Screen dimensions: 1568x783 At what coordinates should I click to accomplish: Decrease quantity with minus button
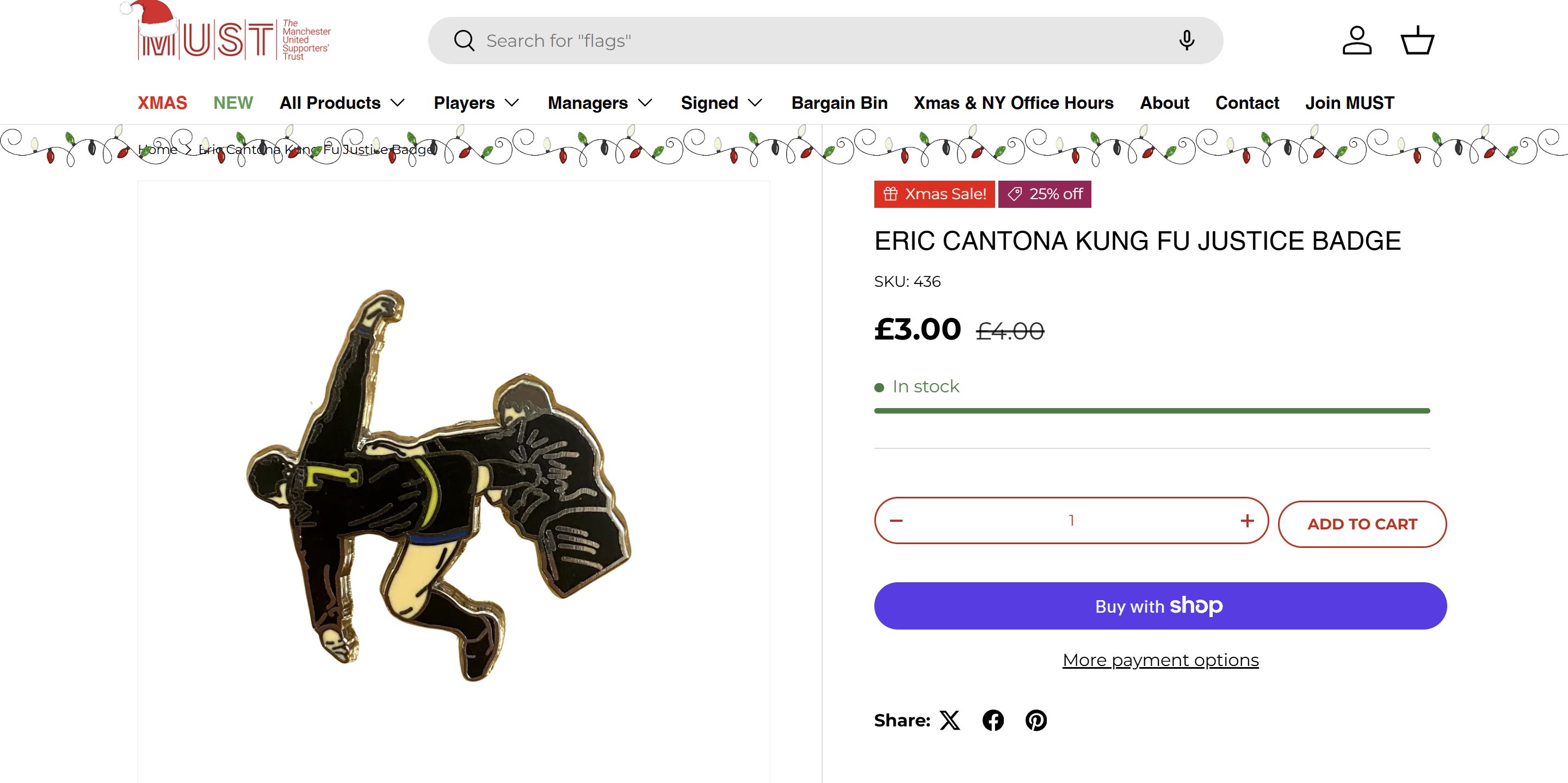[896, 521]
